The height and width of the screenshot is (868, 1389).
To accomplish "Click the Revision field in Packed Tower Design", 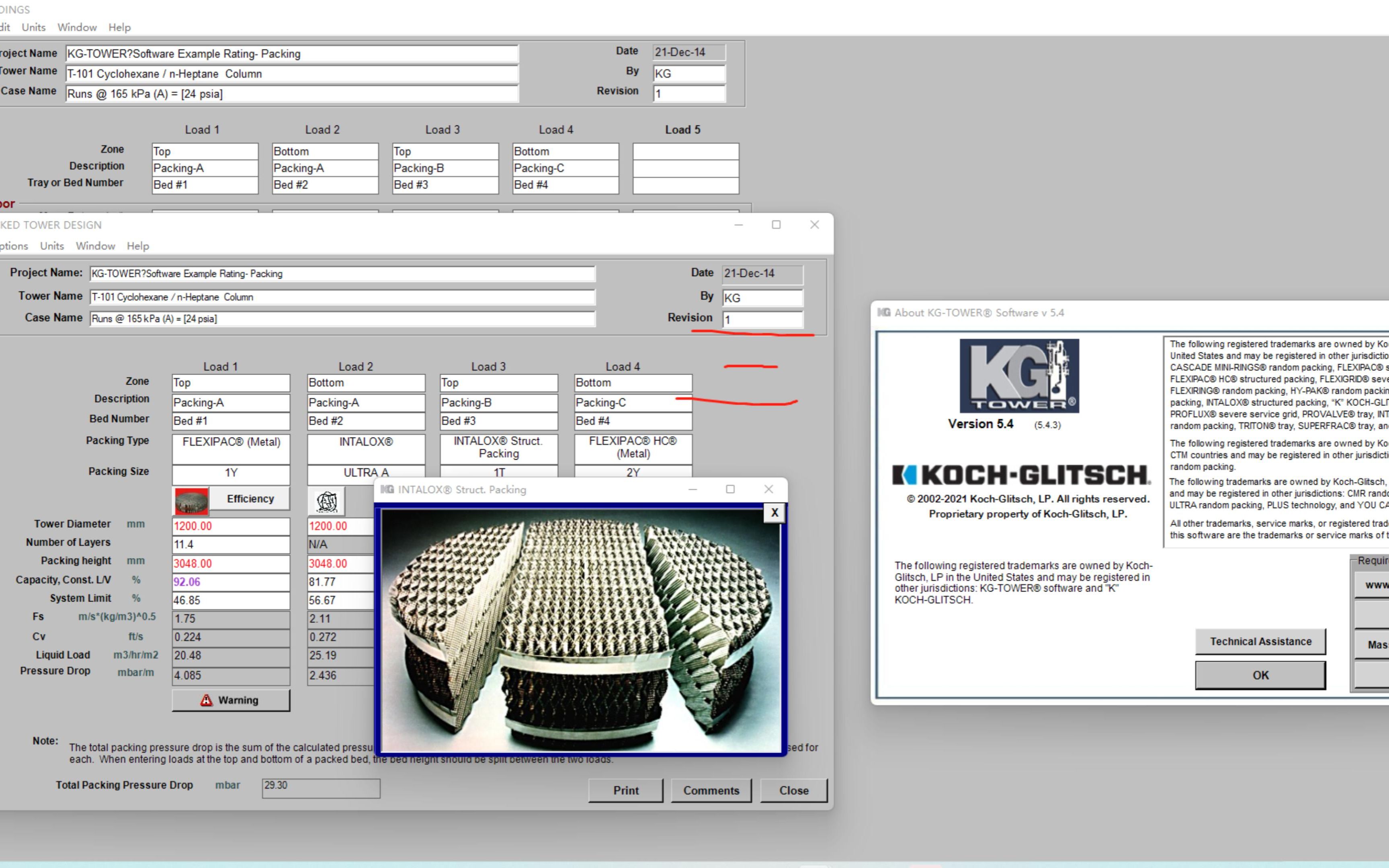I will pos(762,319).
